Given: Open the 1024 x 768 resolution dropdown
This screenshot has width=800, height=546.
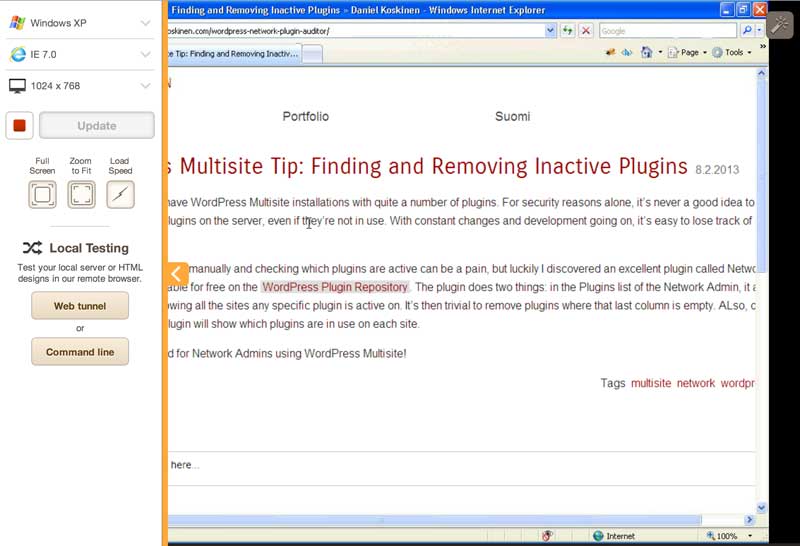Looking at the screenshot, I should coord(80,86).
